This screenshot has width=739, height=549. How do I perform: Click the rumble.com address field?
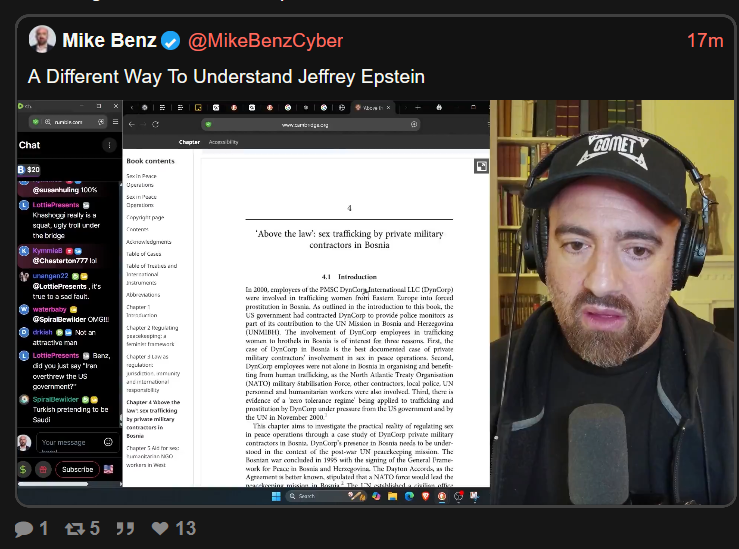(x=68, y=122)
